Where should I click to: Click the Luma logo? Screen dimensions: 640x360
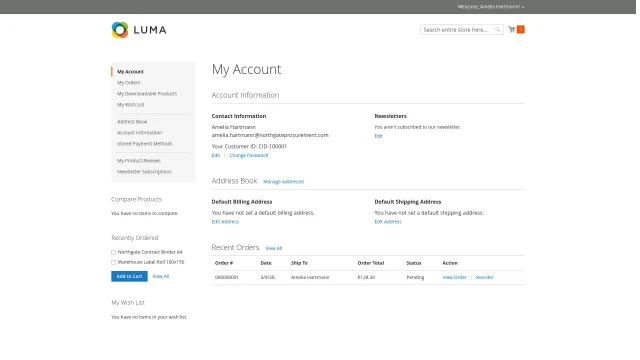coord(139,30)
